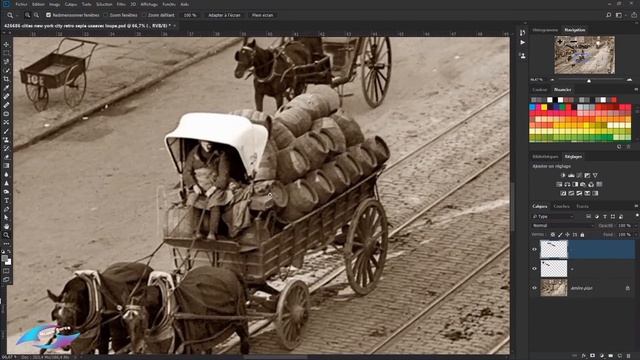Viewport: 640px width, 360px height.
Task: Select the Type (T) tool
Action: pos(6,201)
